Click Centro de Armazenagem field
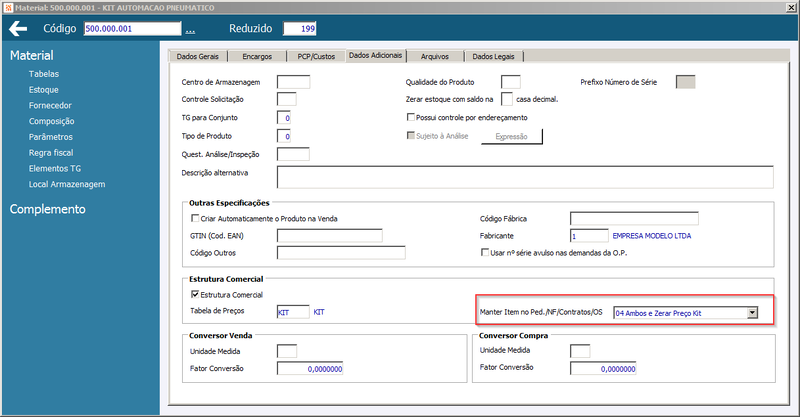This screenshot has width=800, height=417. (x=293, y=82)
